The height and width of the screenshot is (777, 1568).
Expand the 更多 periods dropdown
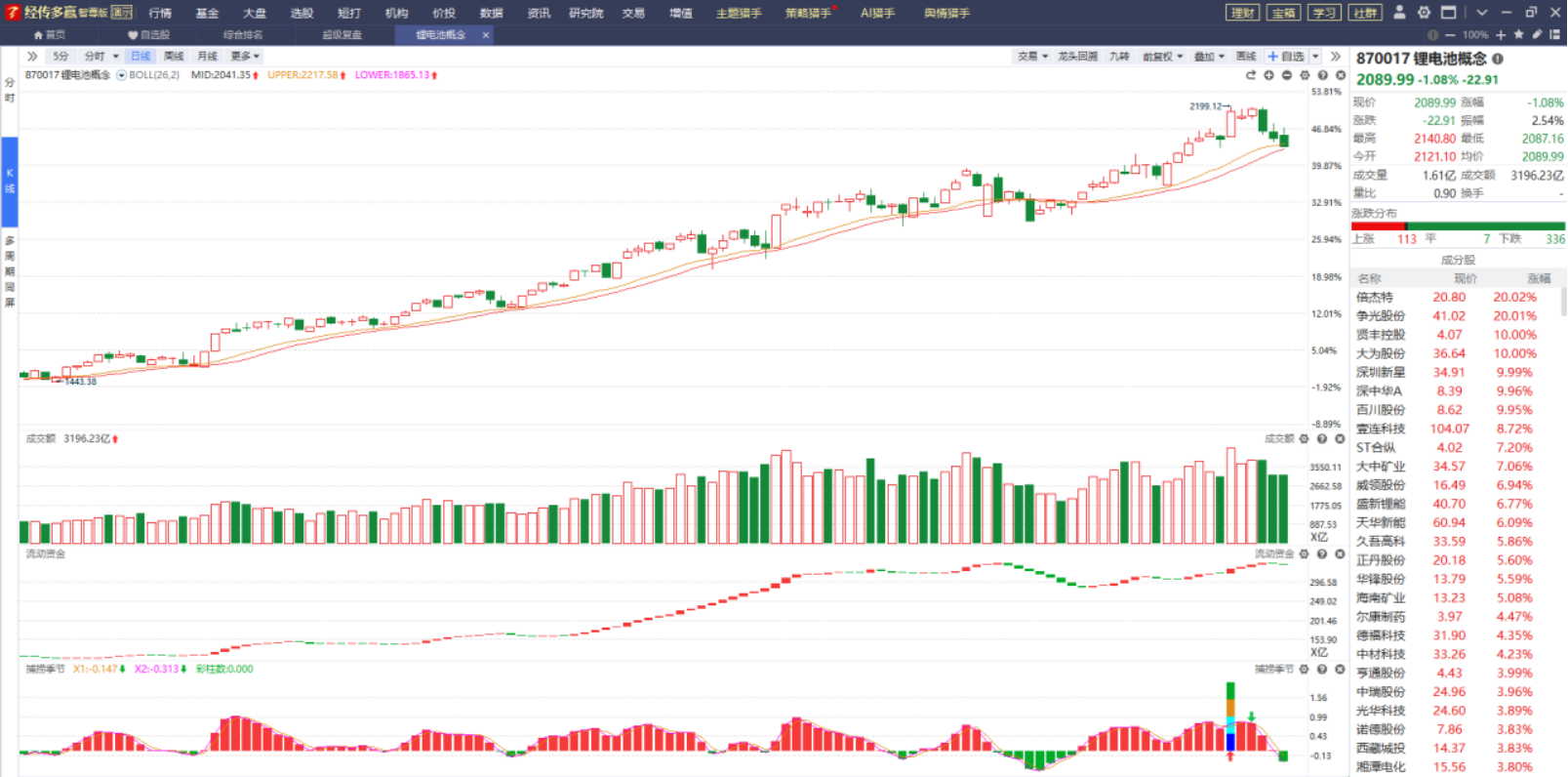coord(245,57)
